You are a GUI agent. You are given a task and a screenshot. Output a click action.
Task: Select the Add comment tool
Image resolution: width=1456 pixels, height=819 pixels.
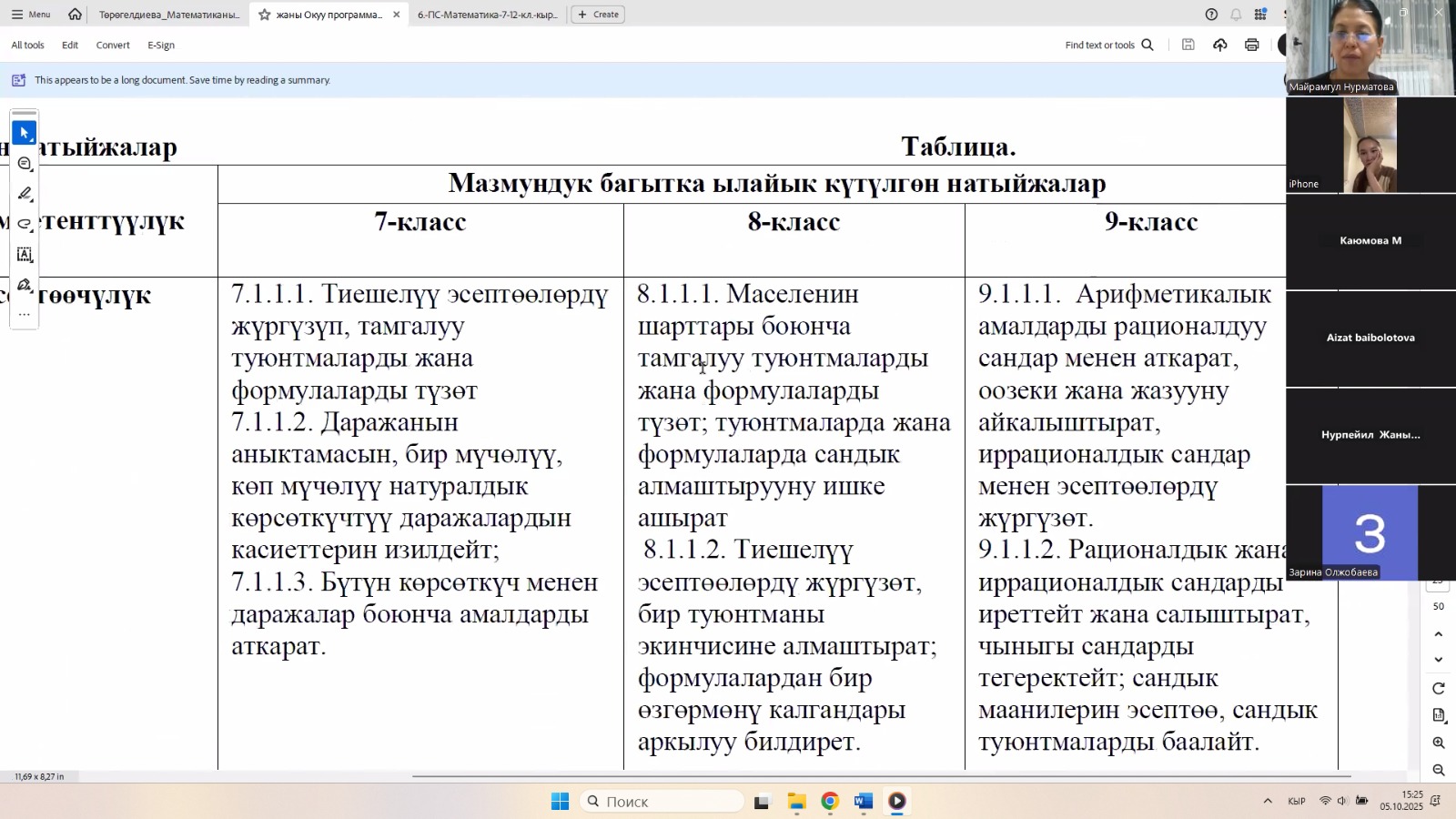tap(25, 164)
